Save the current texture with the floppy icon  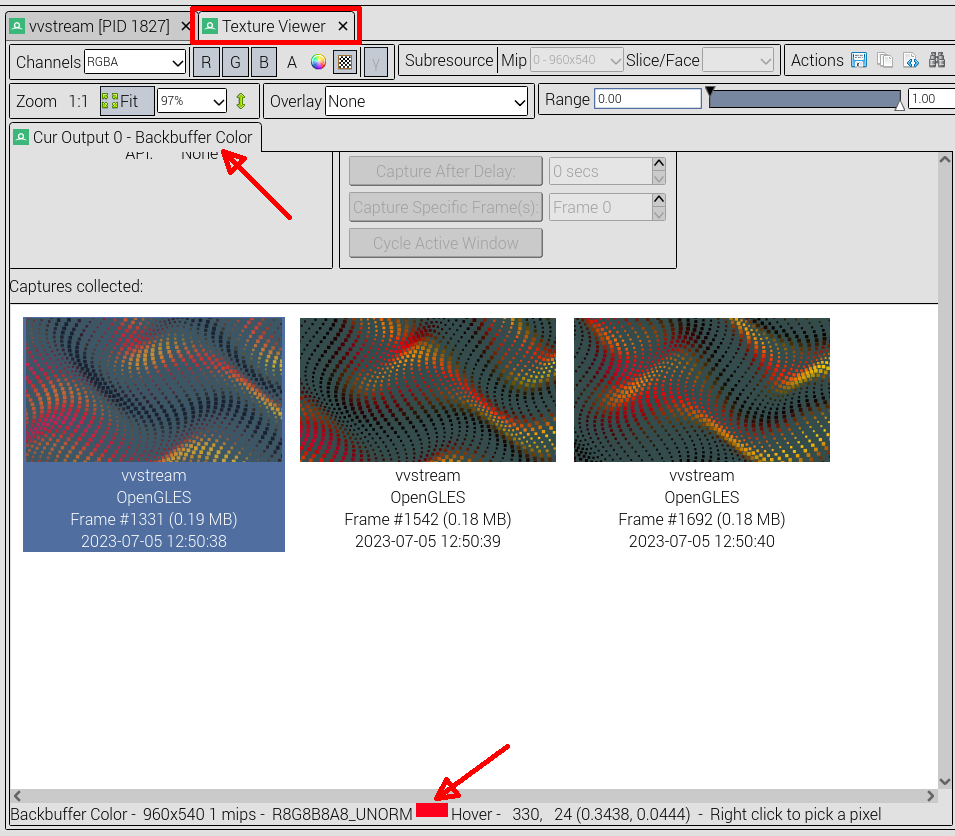point(859,60)
